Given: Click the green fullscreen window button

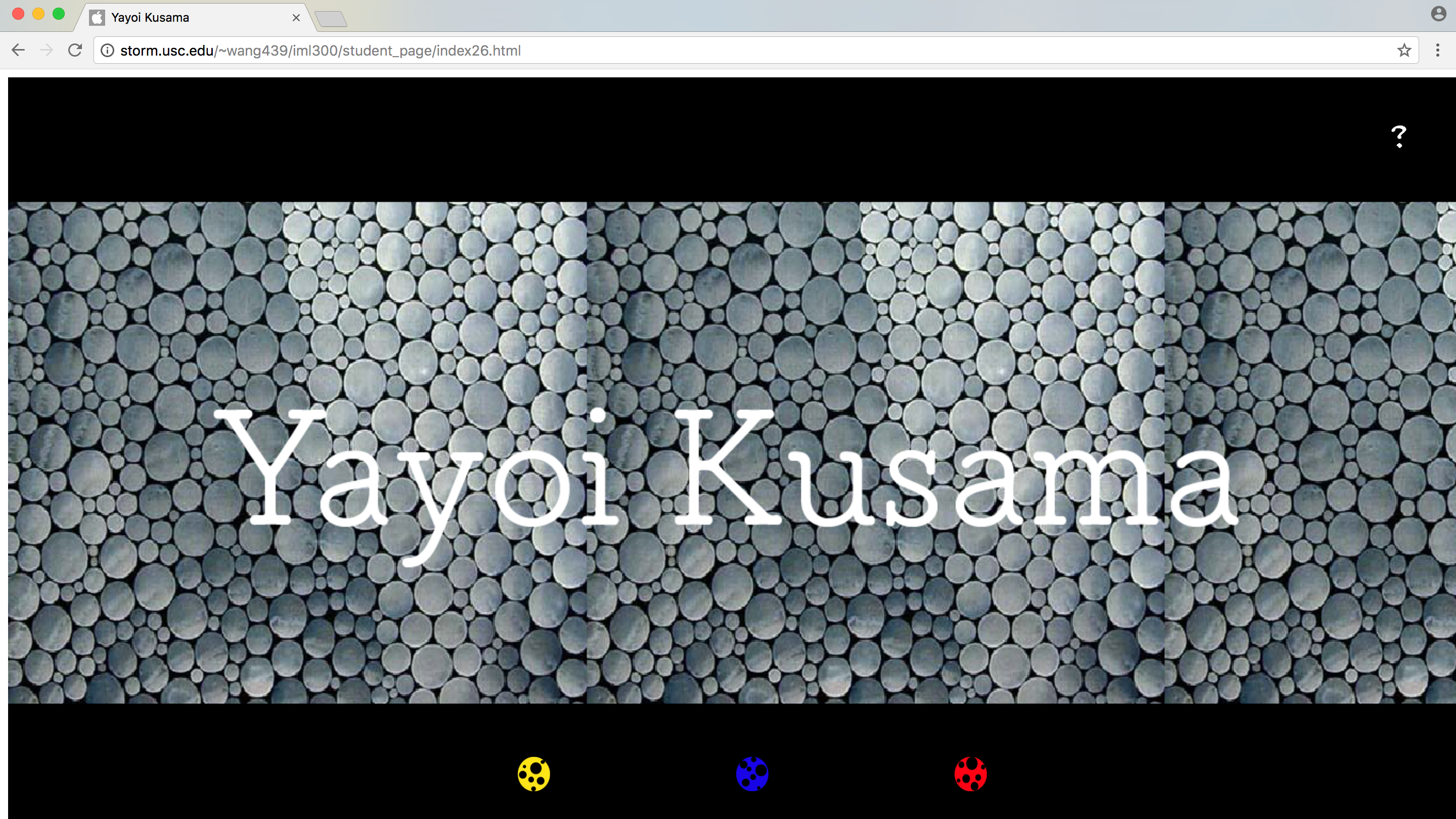Looking at the screenshot, I should tap(59, 14).
